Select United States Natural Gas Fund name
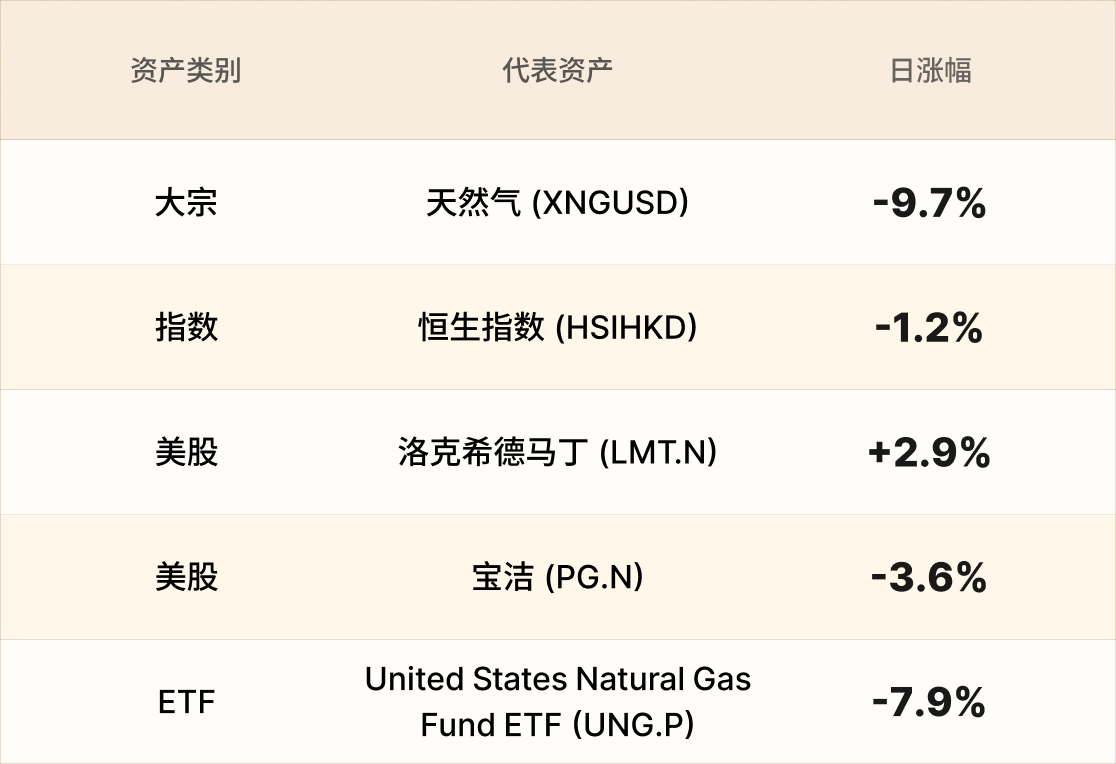This screenshot has height=764, width=1116. click(x=557, y=680)
